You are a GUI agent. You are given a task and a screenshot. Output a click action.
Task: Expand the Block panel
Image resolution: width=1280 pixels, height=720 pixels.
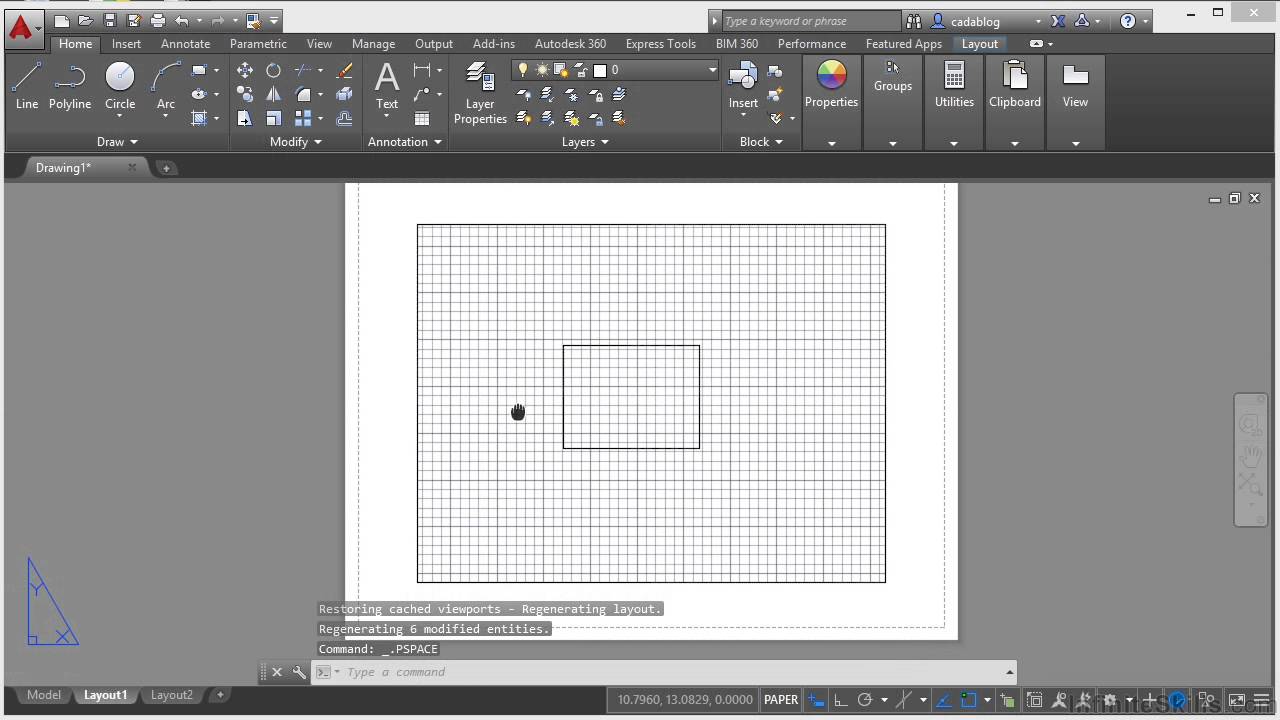click(x=761, y=142)
